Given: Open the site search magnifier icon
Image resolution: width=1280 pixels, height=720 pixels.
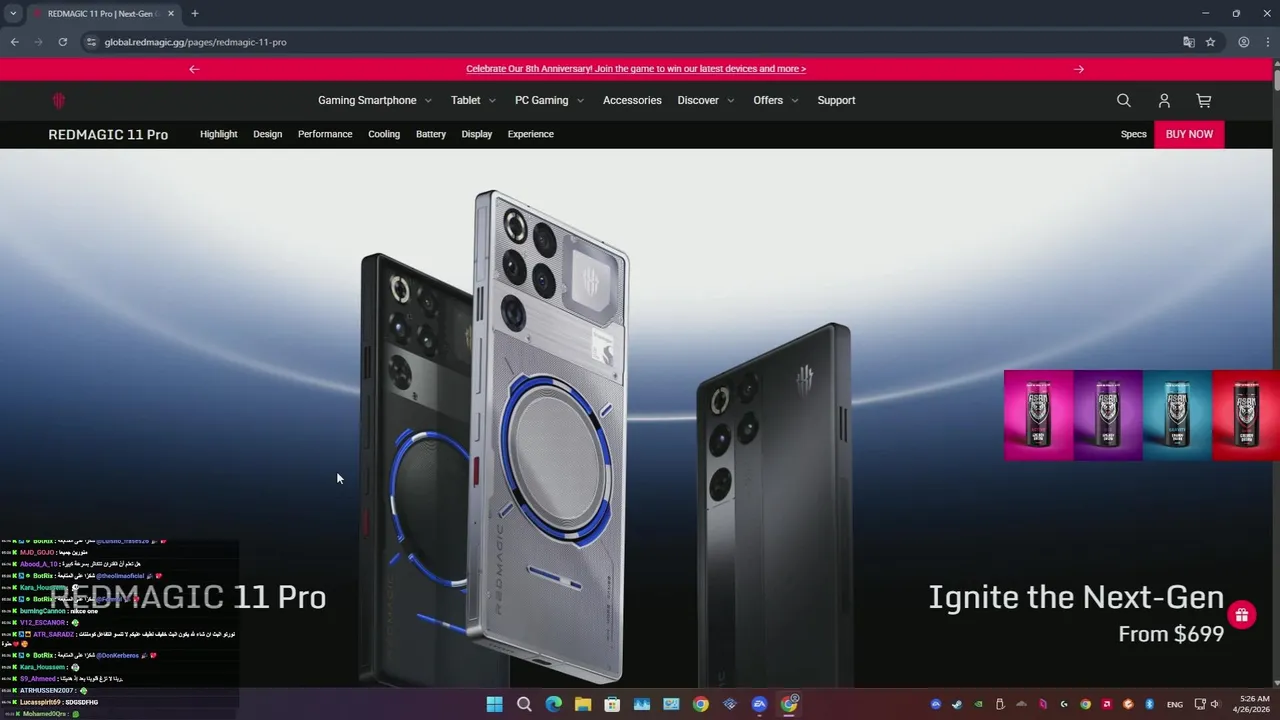Looking at the screenshot, I should 1124,100.
